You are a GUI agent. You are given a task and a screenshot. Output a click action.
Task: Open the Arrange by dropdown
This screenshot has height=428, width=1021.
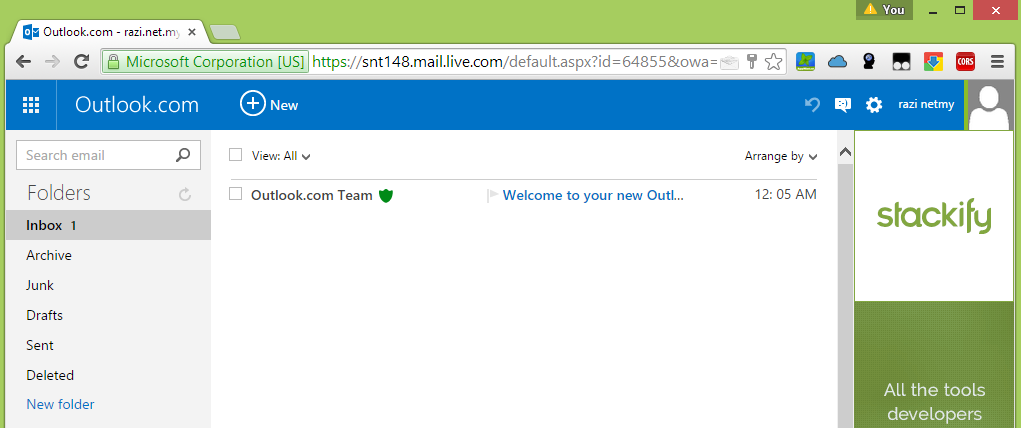tap(781, 156)
